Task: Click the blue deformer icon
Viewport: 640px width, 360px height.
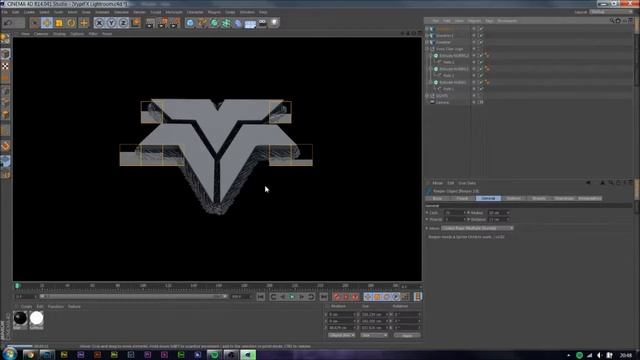Action: [x=238, y=23]
